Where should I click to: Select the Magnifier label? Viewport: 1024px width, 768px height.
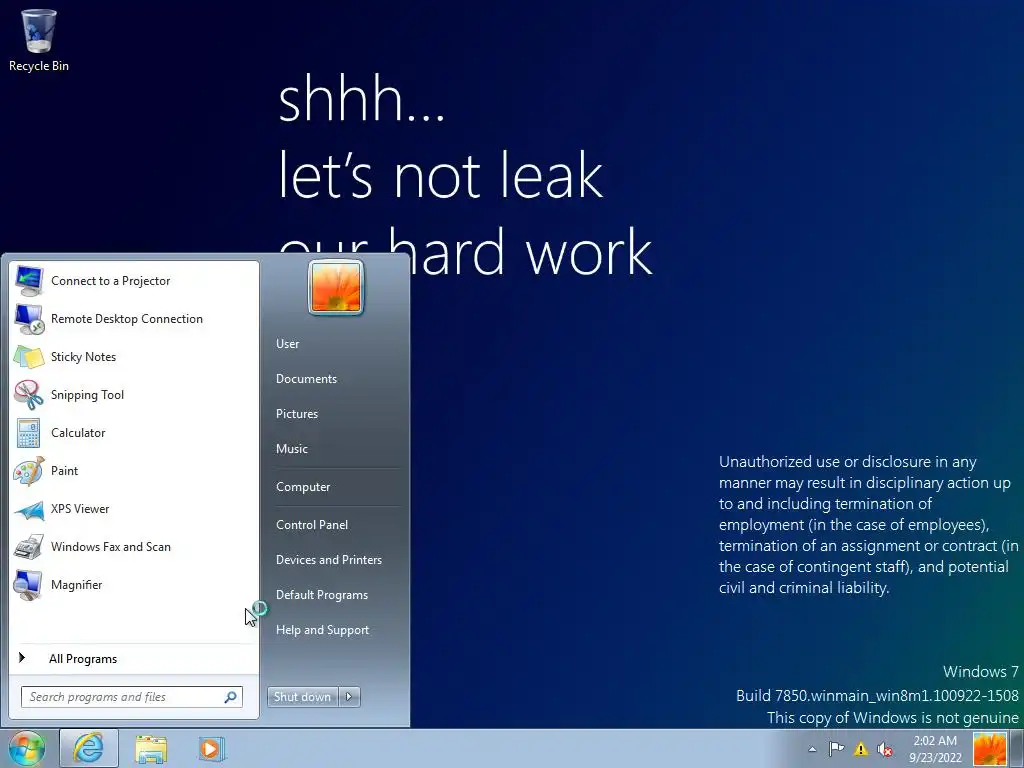tap(77, 584)
